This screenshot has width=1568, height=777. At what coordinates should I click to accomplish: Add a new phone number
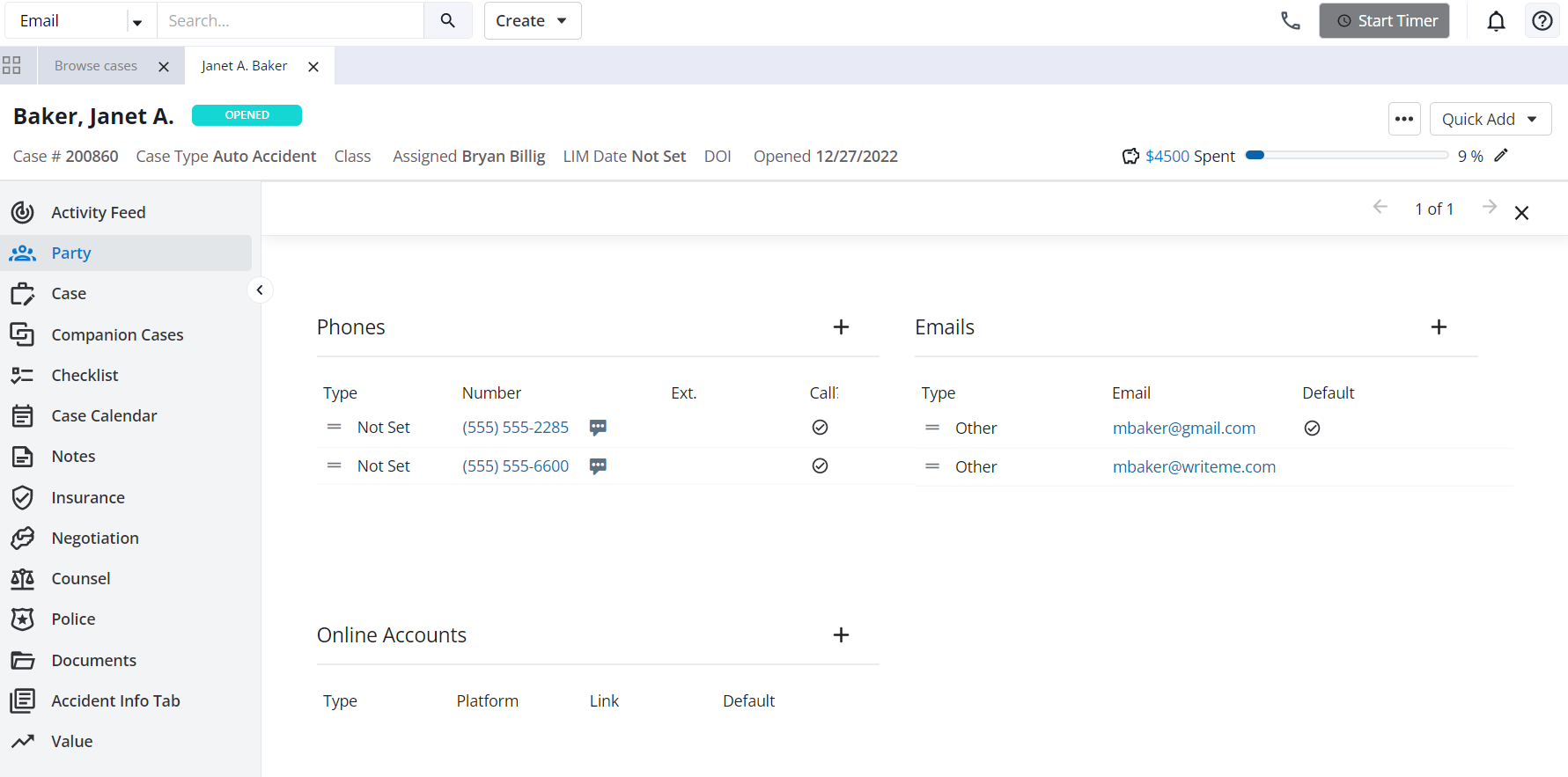tap(841, 327)
